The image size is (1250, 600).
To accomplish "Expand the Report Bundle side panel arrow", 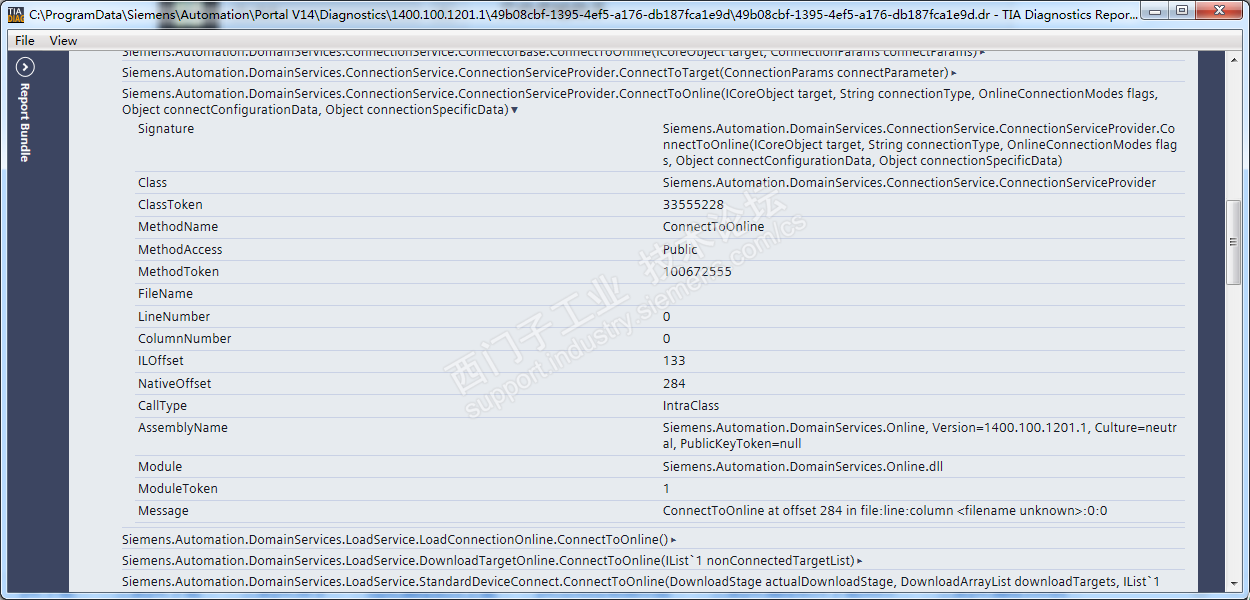I will point(26,67).
